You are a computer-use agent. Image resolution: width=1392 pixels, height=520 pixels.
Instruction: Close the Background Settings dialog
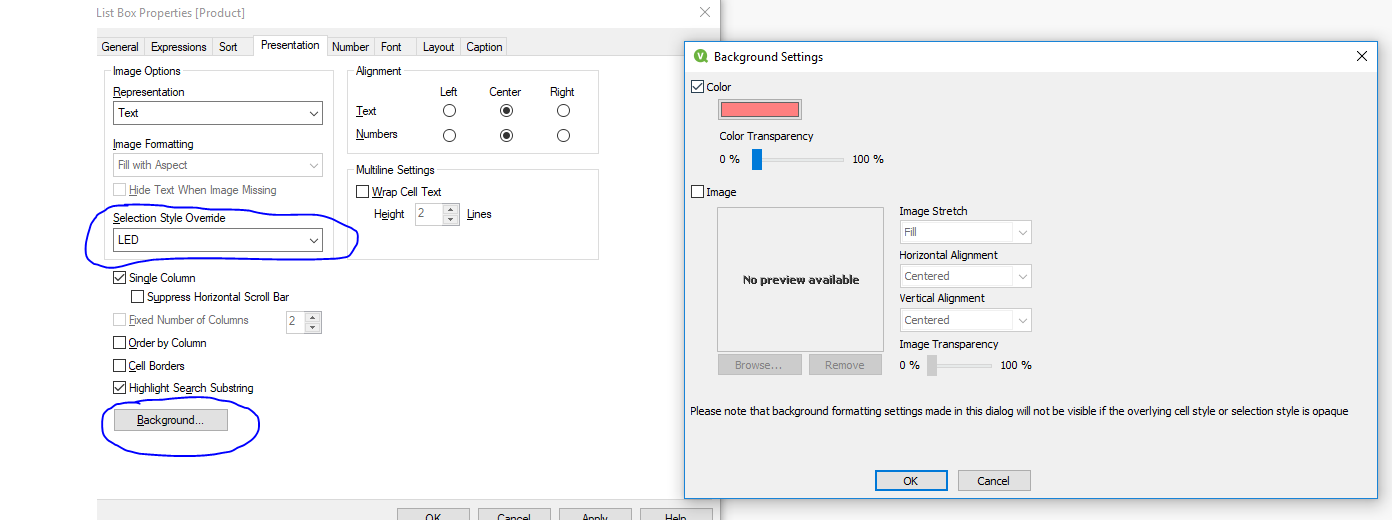1362,57
